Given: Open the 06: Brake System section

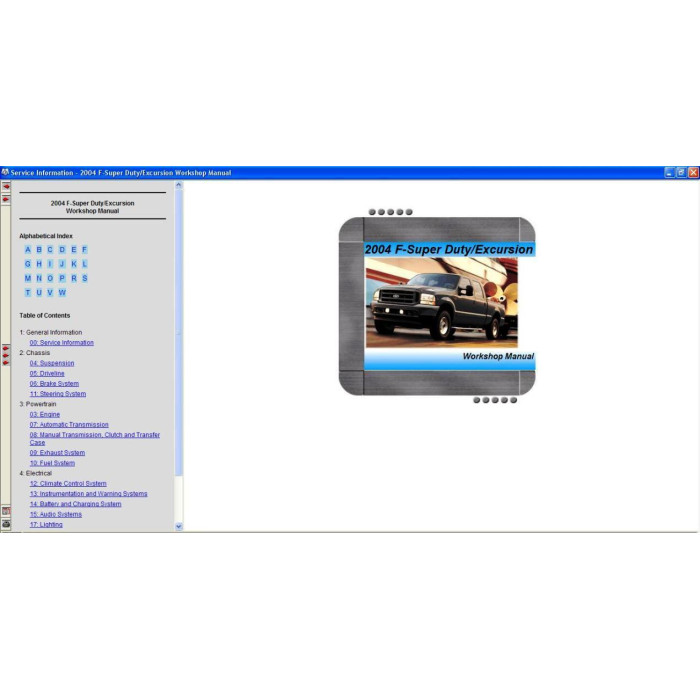Looking at the screenshot, I should [x=54, y=383].
